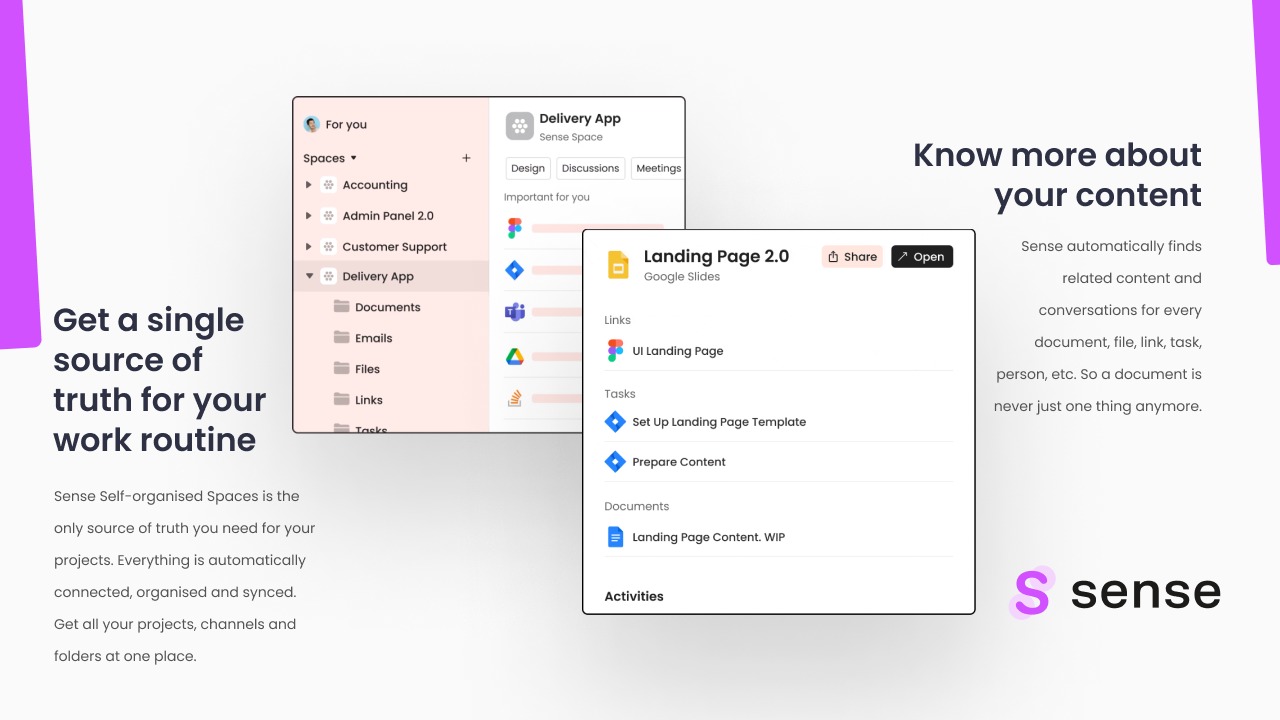The height and width of the screenshot is (720, 1280).
Task: Select the For you label
Action: coord(346,125)
